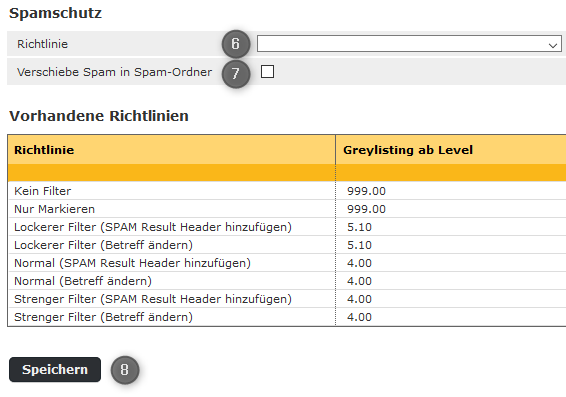This screenshot has width=566, height=397.
Task: Click the number 6 marker badge
Action: pyautogui.click(x=236, y=44)
